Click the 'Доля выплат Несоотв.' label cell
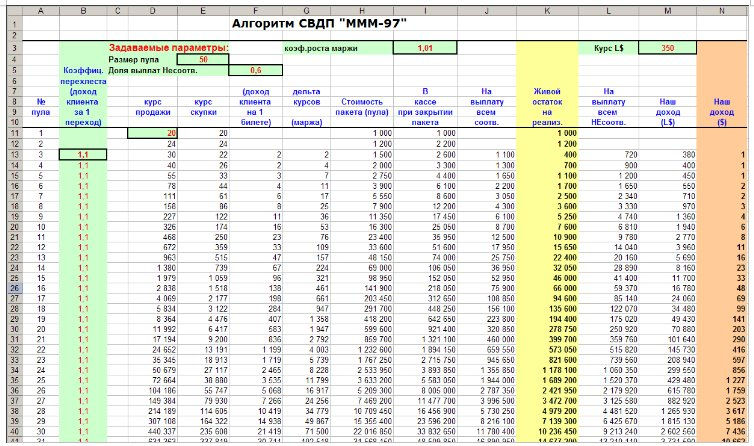Image resolution: width=754 pixels, height=446 pixels. (x=168, y=70)
